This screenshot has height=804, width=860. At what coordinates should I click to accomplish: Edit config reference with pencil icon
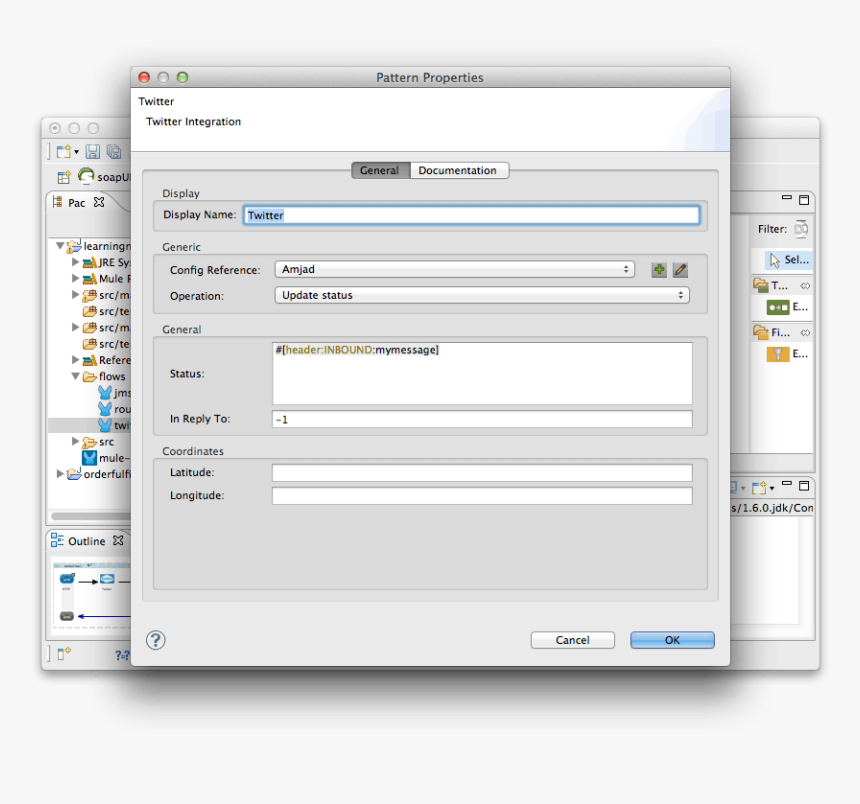click(x=680, y=270)
